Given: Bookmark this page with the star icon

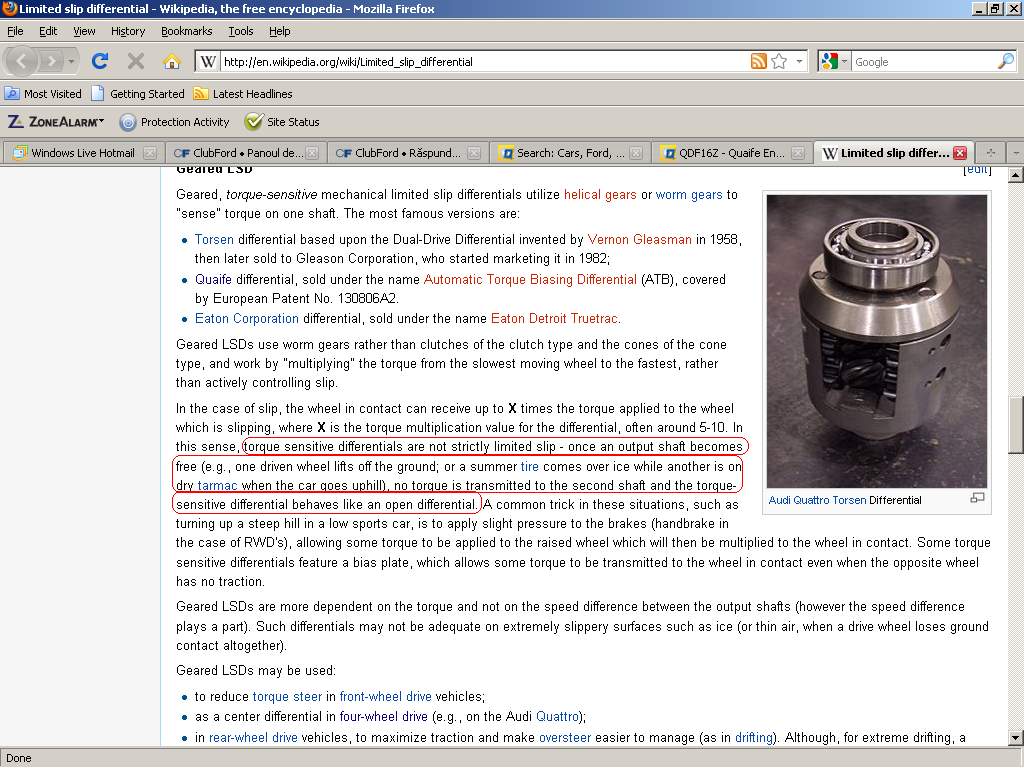Looking at the screenshot, I should (x=779, y=61).
